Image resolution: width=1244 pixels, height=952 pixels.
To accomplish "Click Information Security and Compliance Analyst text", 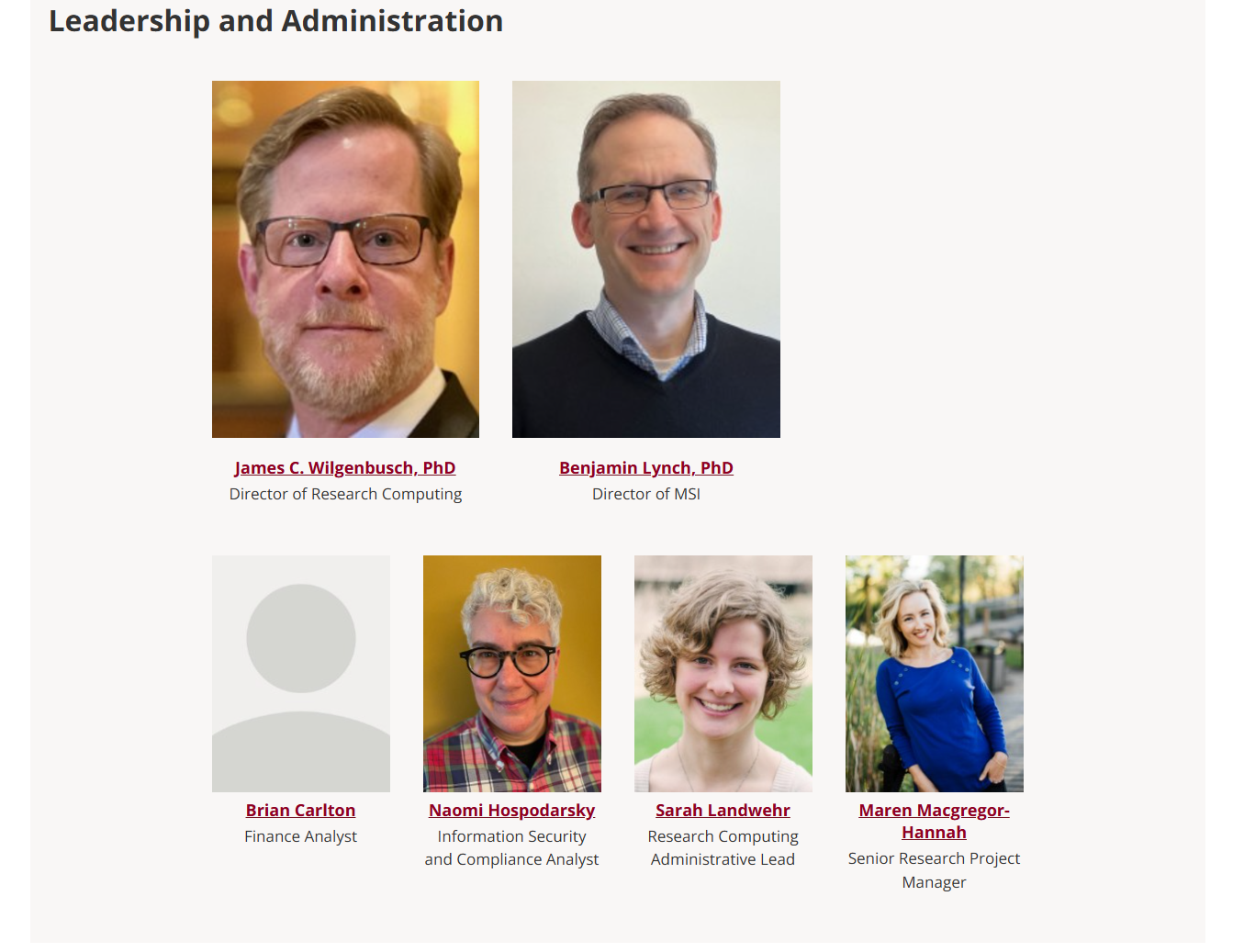I will pos(511,848).
